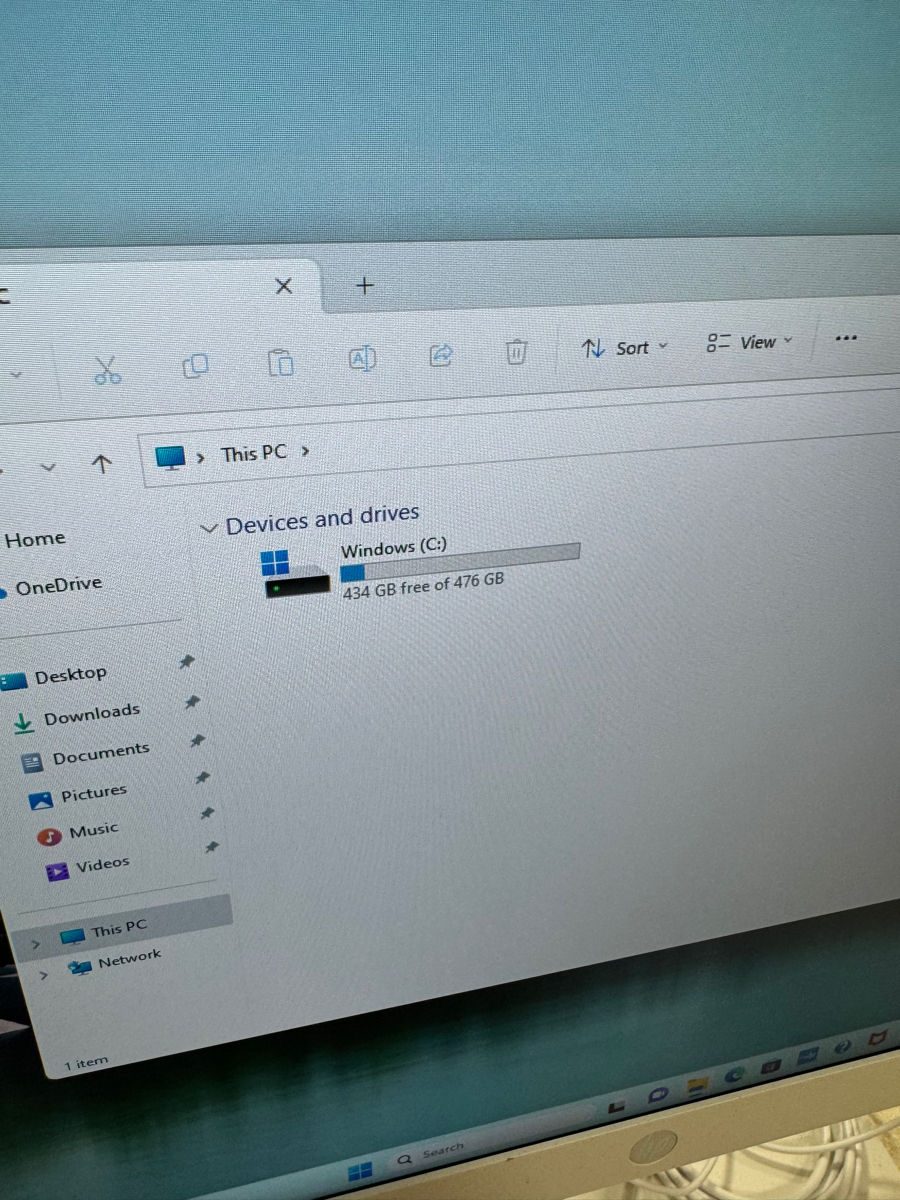Click the Share icon in toolbar
The image size is (900, 1200).
coord(440,354)
